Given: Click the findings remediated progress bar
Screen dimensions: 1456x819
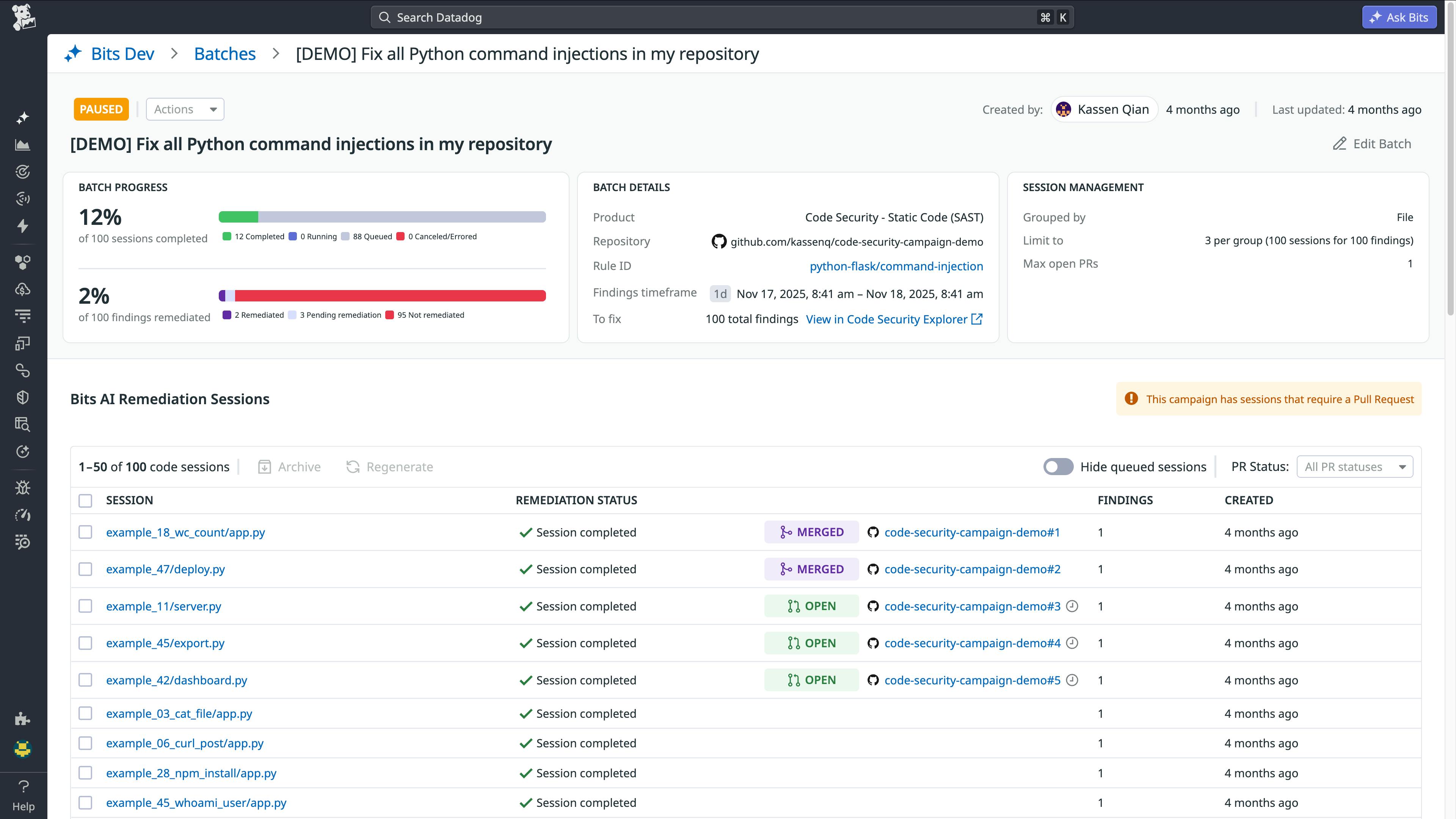Looking at the screenshot, I should tap(382, 295).
